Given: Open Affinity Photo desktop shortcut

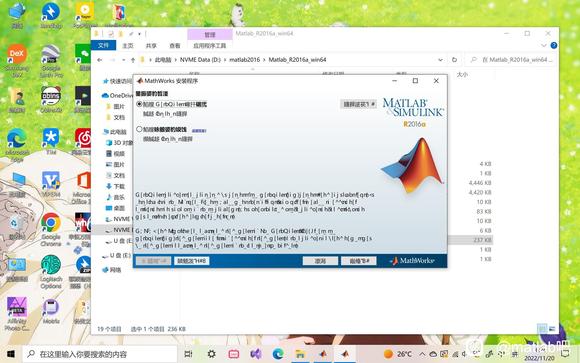Looking at the screenshot, I should click(17, 314).
